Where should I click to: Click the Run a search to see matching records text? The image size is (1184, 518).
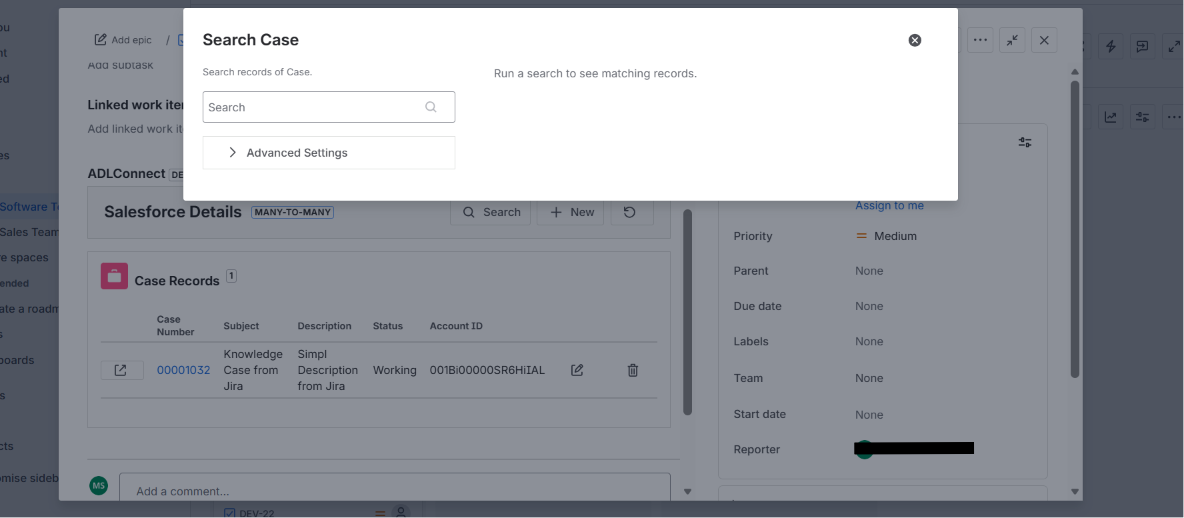[595, 74]
